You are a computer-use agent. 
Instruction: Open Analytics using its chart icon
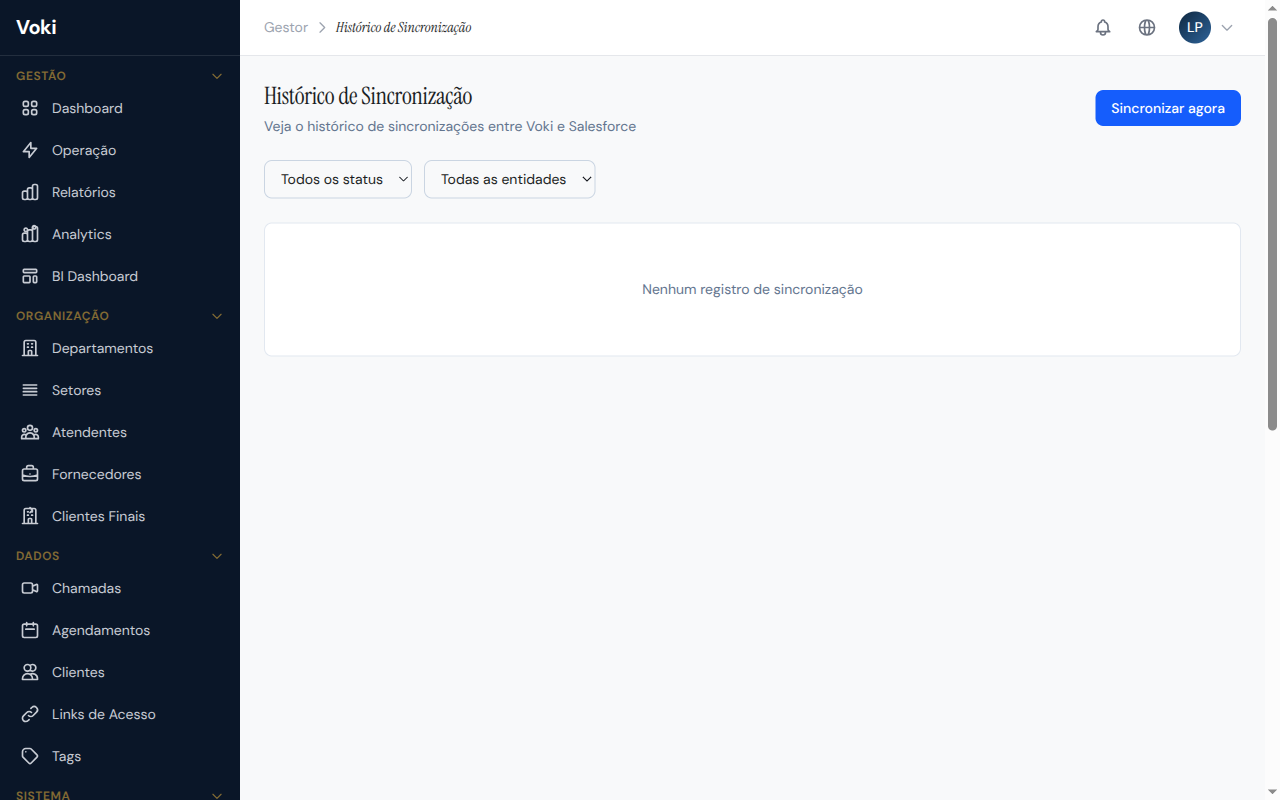coord(30,234)
